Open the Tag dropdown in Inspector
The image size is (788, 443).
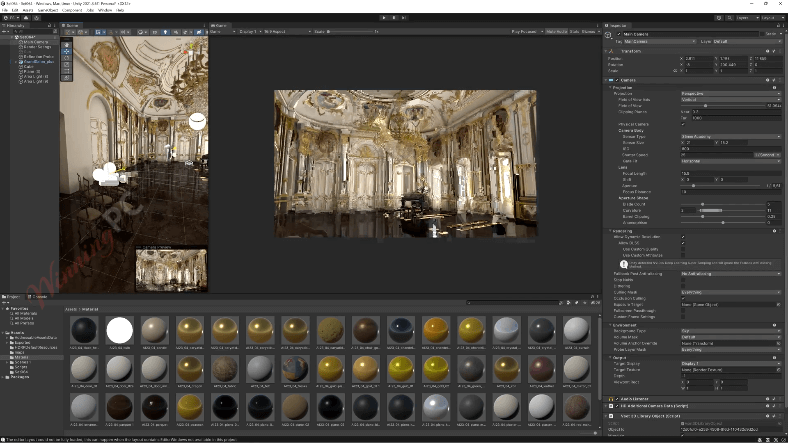659,41
